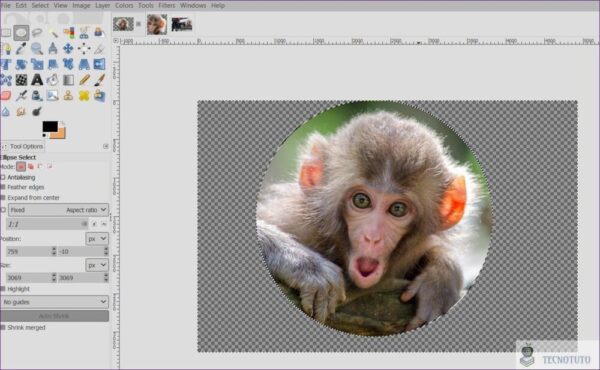Select the Clone stamp tool
The width and height of the screenshot is (600, 370).
(x=68, y=95)
